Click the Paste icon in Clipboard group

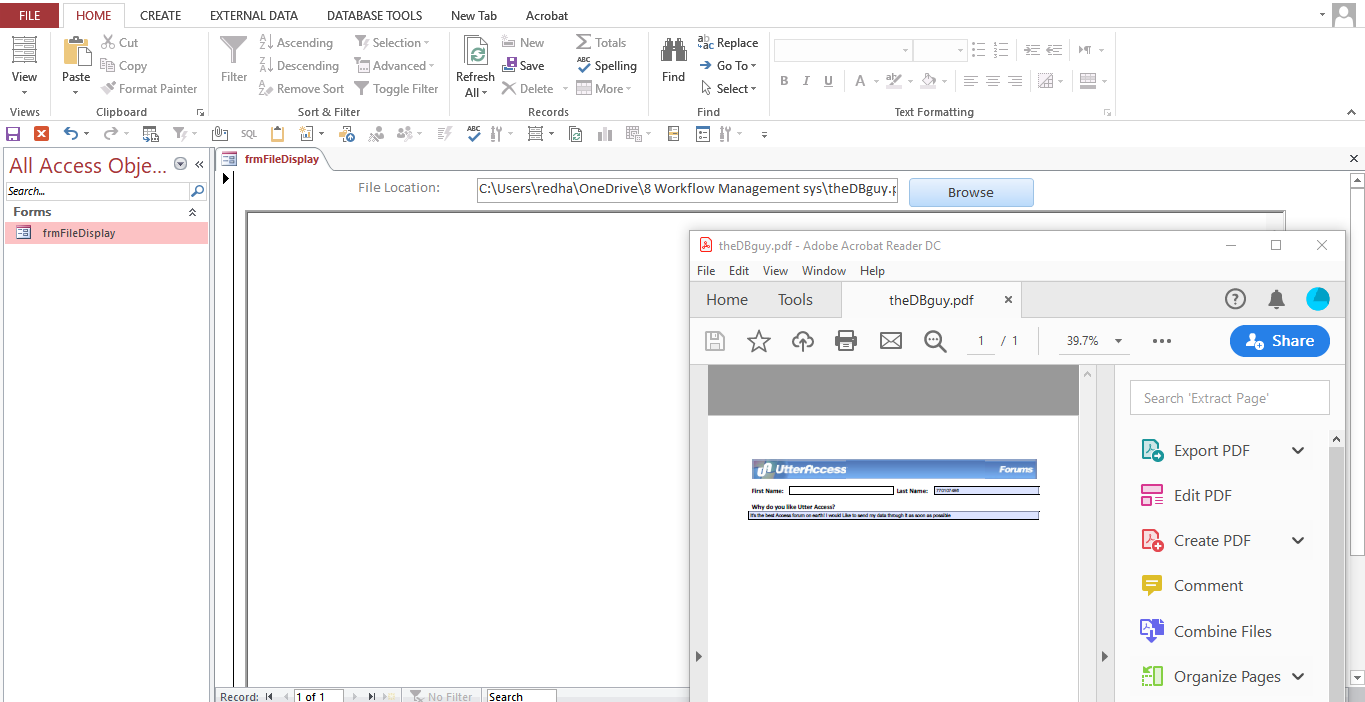[x=76, y=52]
